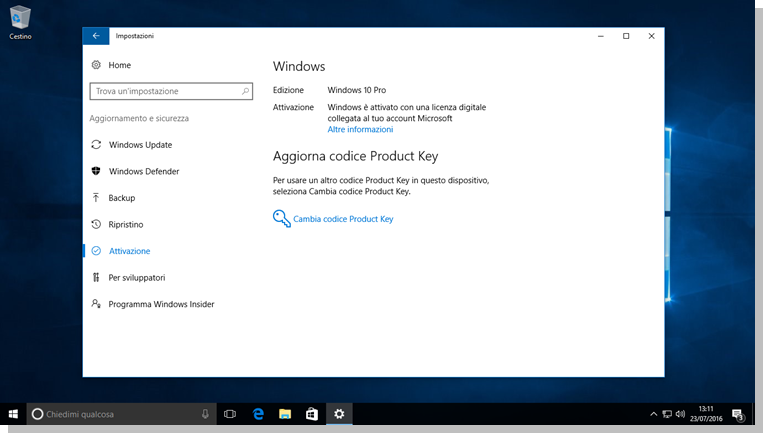The image size is (763, 433).
Task: Launch Microsoft Edge from the taskbar
Action: coord(258,414)
